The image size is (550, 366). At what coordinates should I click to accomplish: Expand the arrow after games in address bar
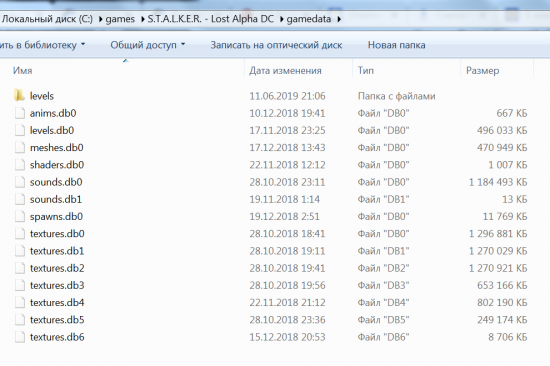[142, 19]
